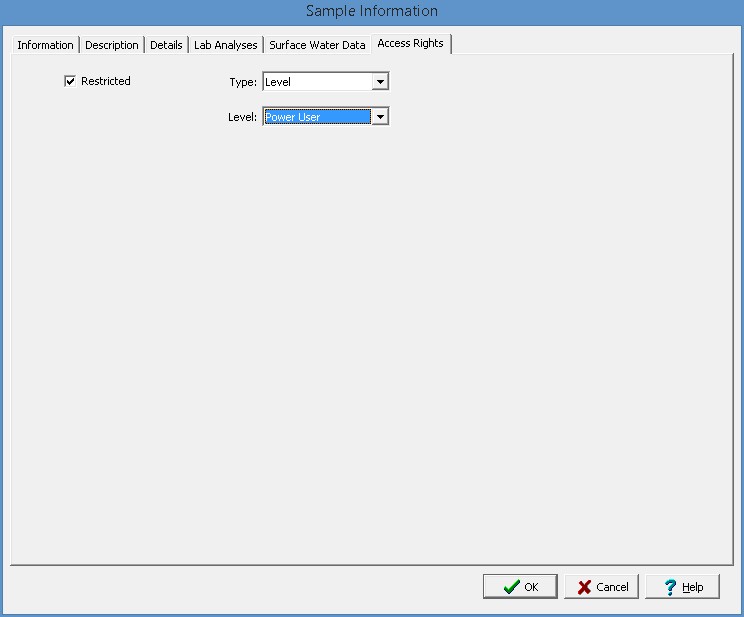This screenshot has width=744, height=617.
Task: Click the Sample Information title bar
Action: (x=372, y=11)
